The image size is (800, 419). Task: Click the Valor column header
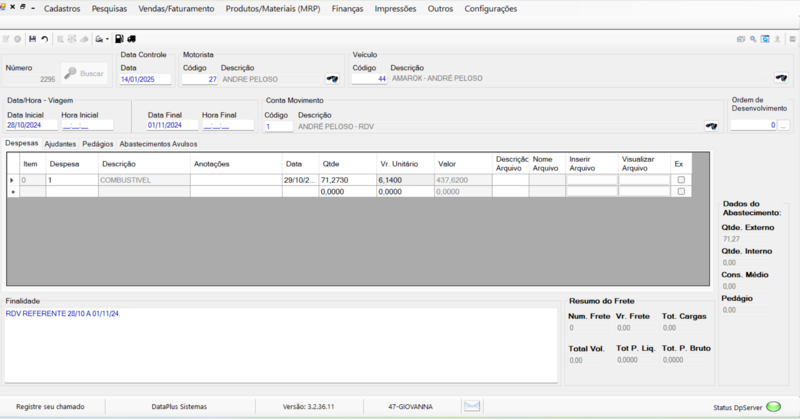click(x=463, y=164)
